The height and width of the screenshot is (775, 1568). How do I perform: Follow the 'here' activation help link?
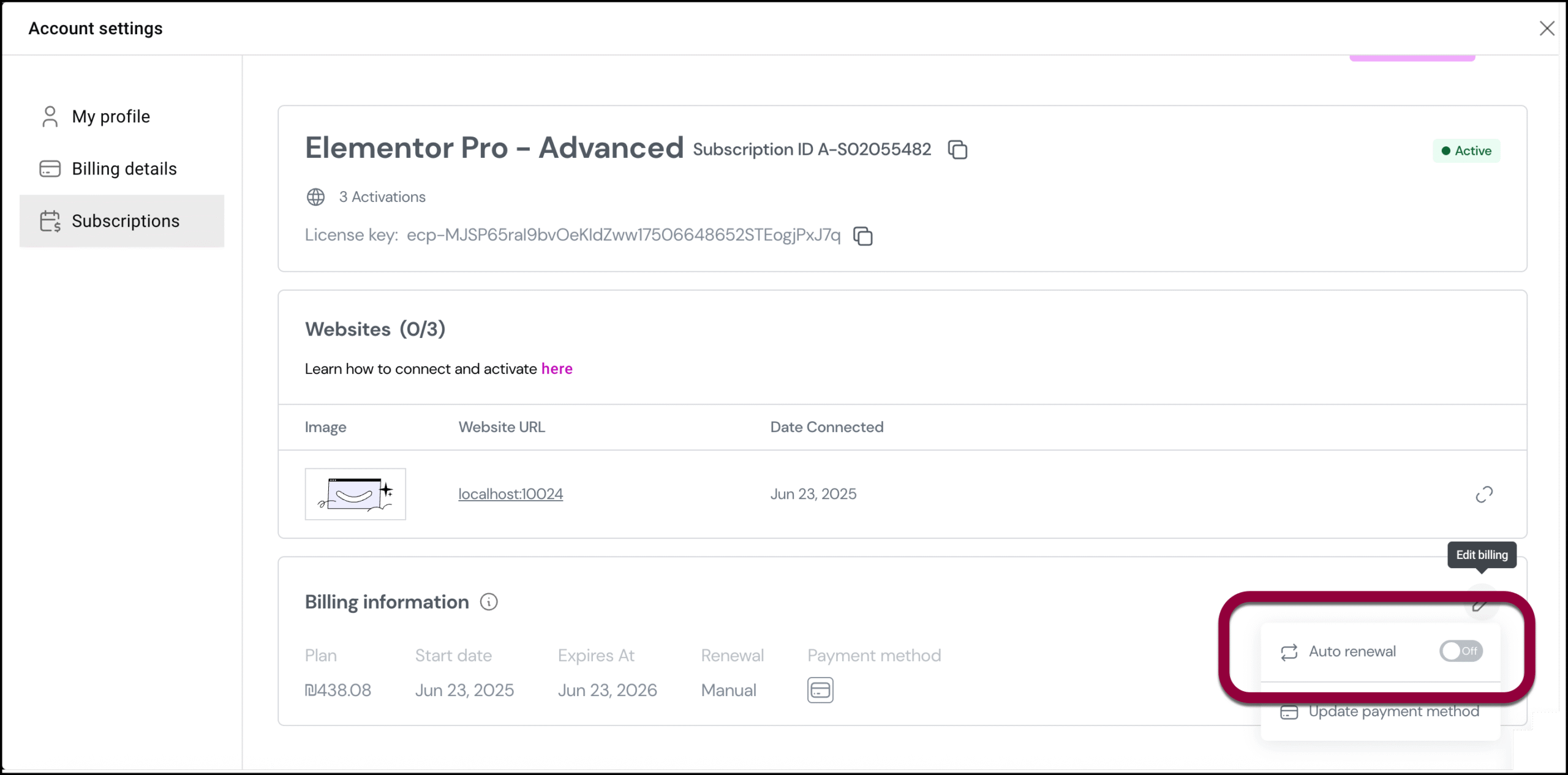pos(557,369)
